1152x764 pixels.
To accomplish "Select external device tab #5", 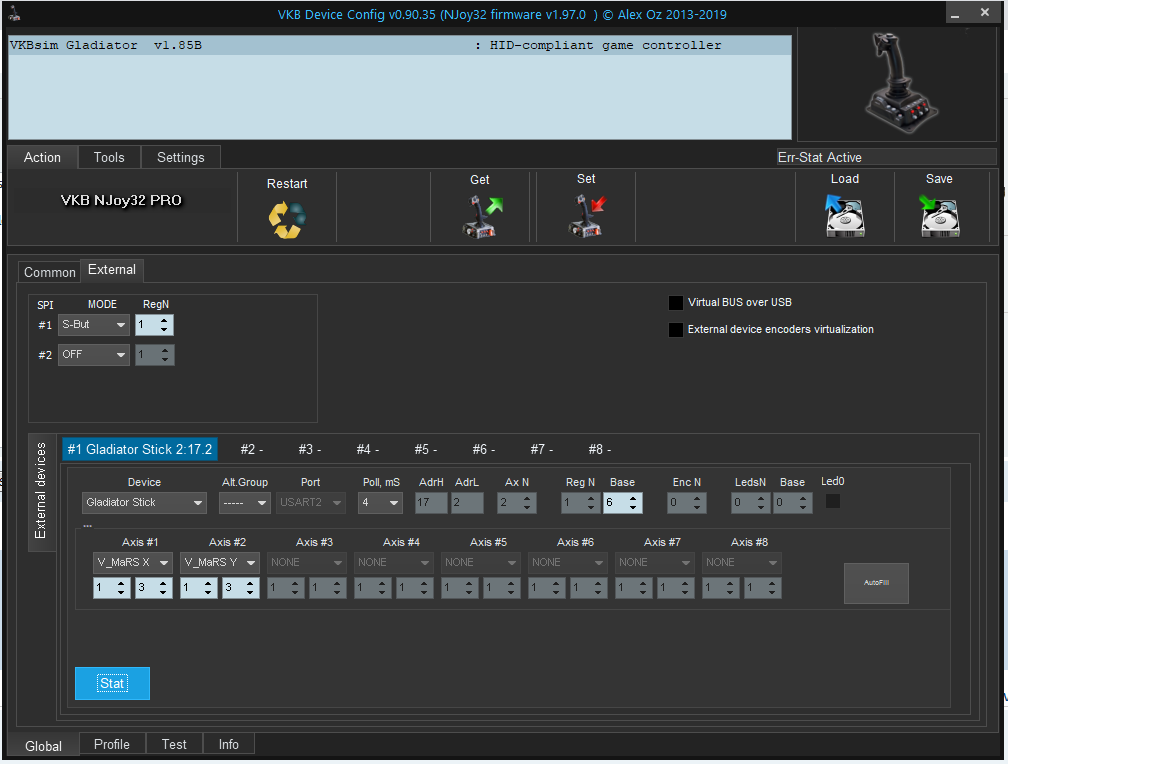I will click(425, 450).
